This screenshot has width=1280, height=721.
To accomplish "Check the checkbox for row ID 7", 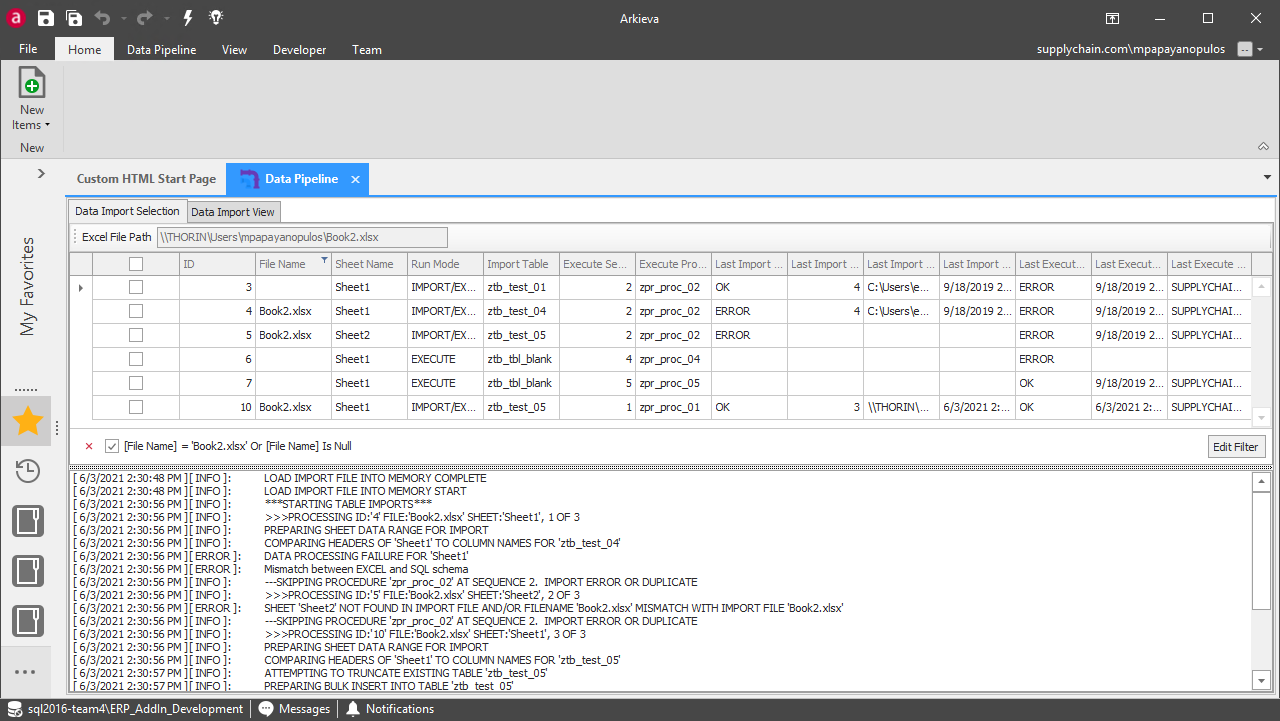I will tap(136, 383).
